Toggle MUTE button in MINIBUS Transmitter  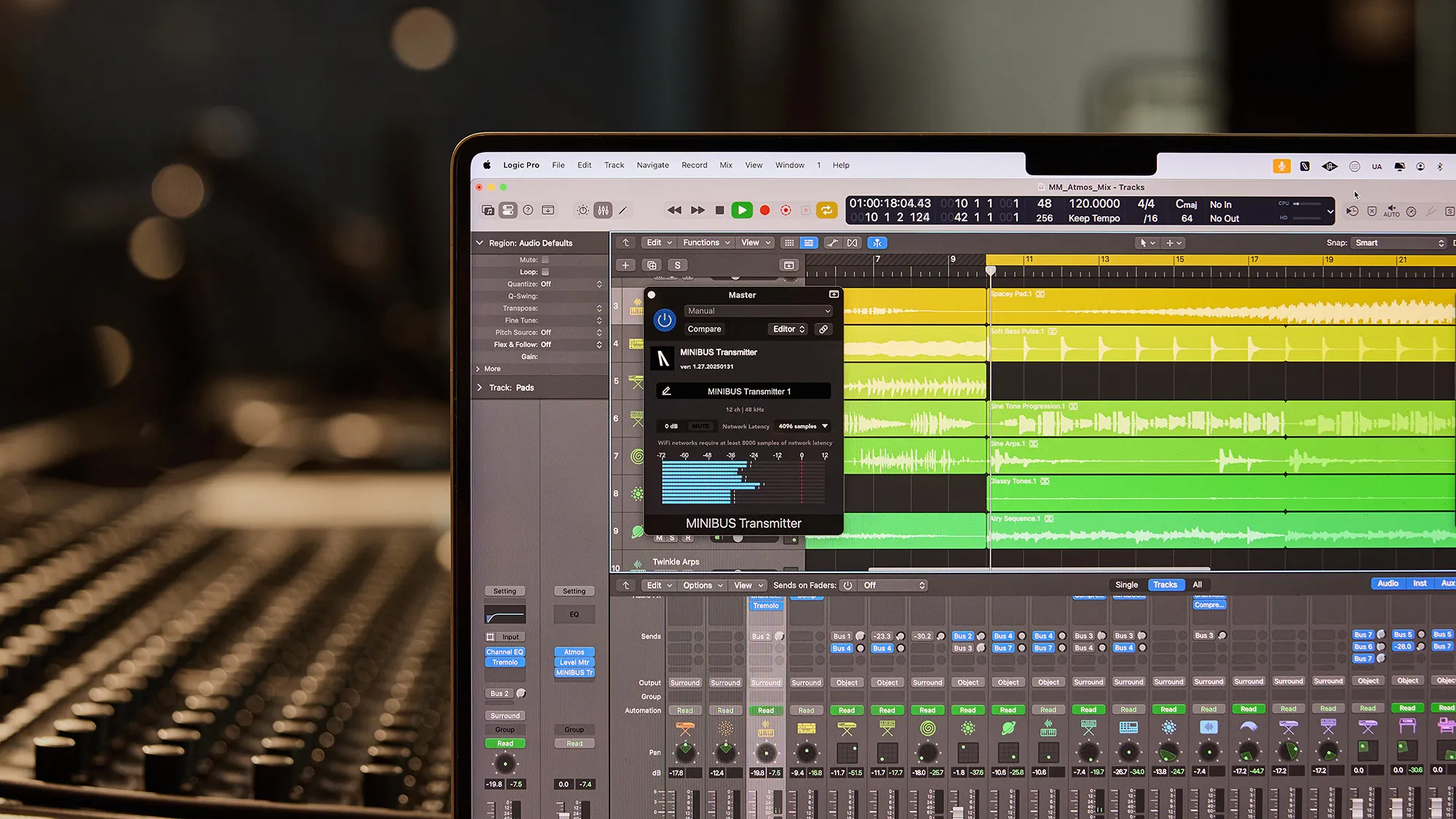tap(700, 427)
